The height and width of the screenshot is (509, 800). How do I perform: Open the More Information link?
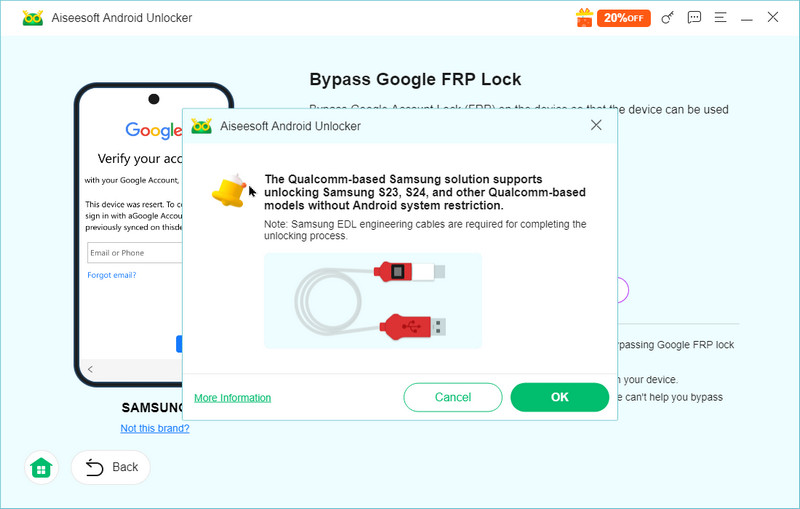click(x=232, y=398)
